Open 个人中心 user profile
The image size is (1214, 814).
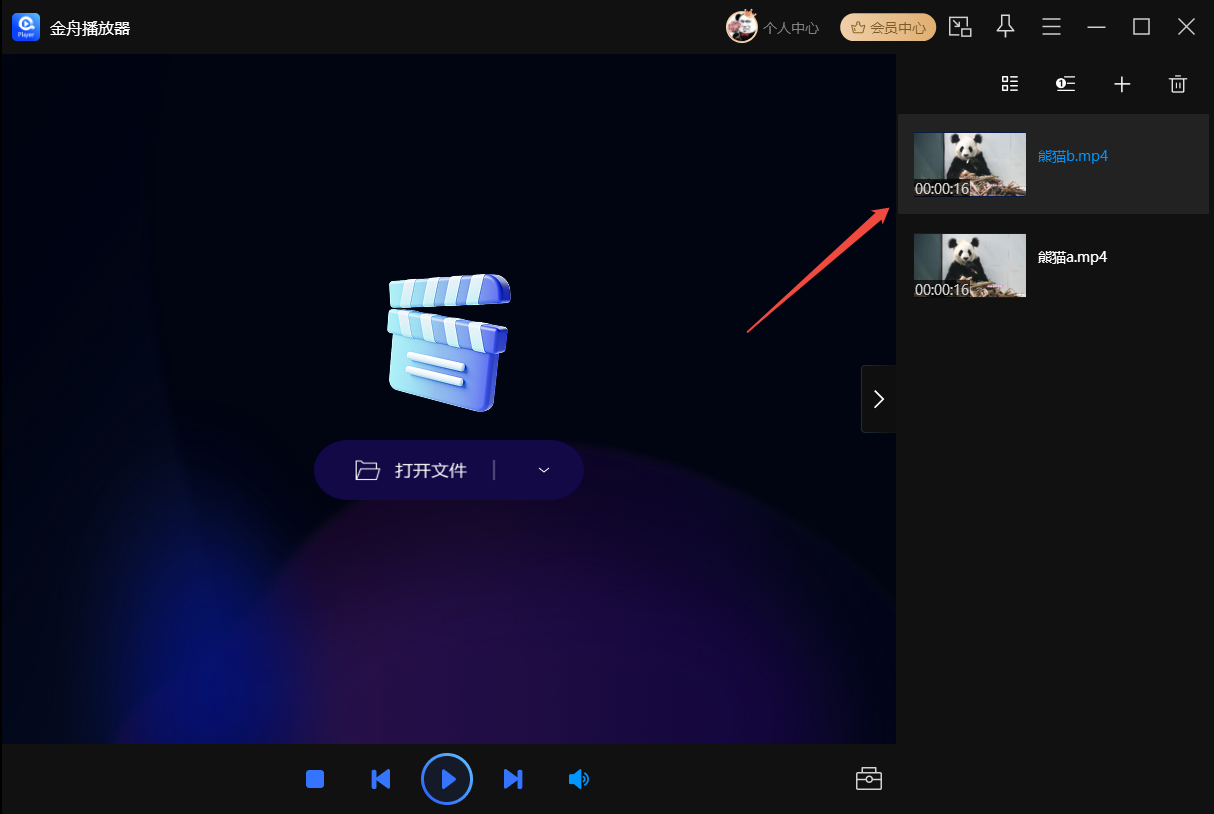point(773,28)
